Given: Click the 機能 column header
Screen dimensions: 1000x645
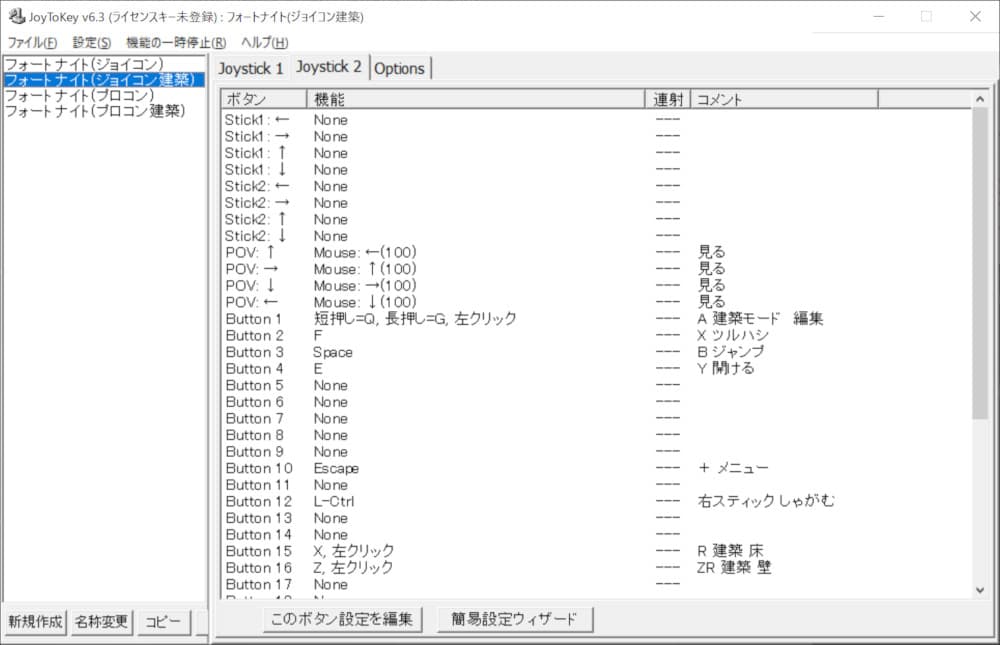Looking at the screenshot, I should coord(475,99).
